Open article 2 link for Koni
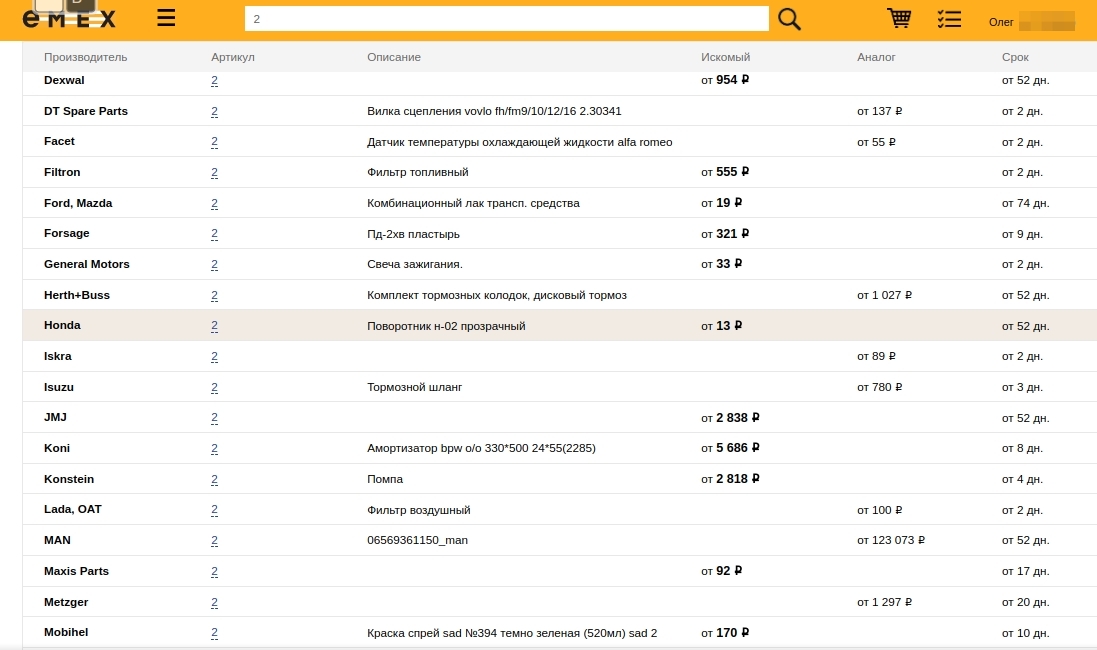 click(x=214, y=448)
